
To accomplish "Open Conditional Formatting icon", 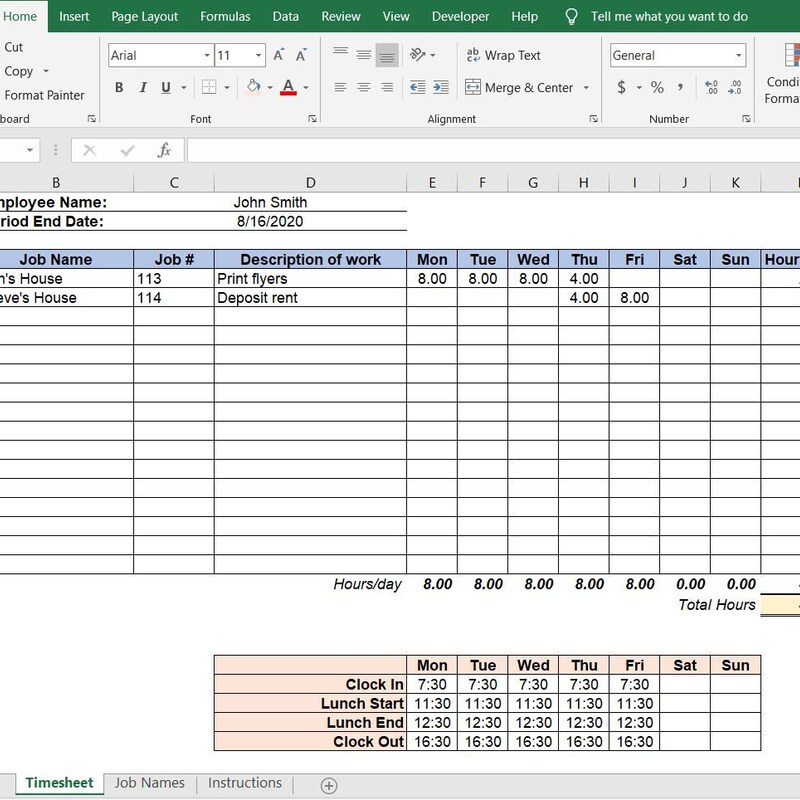I will 790,55.
